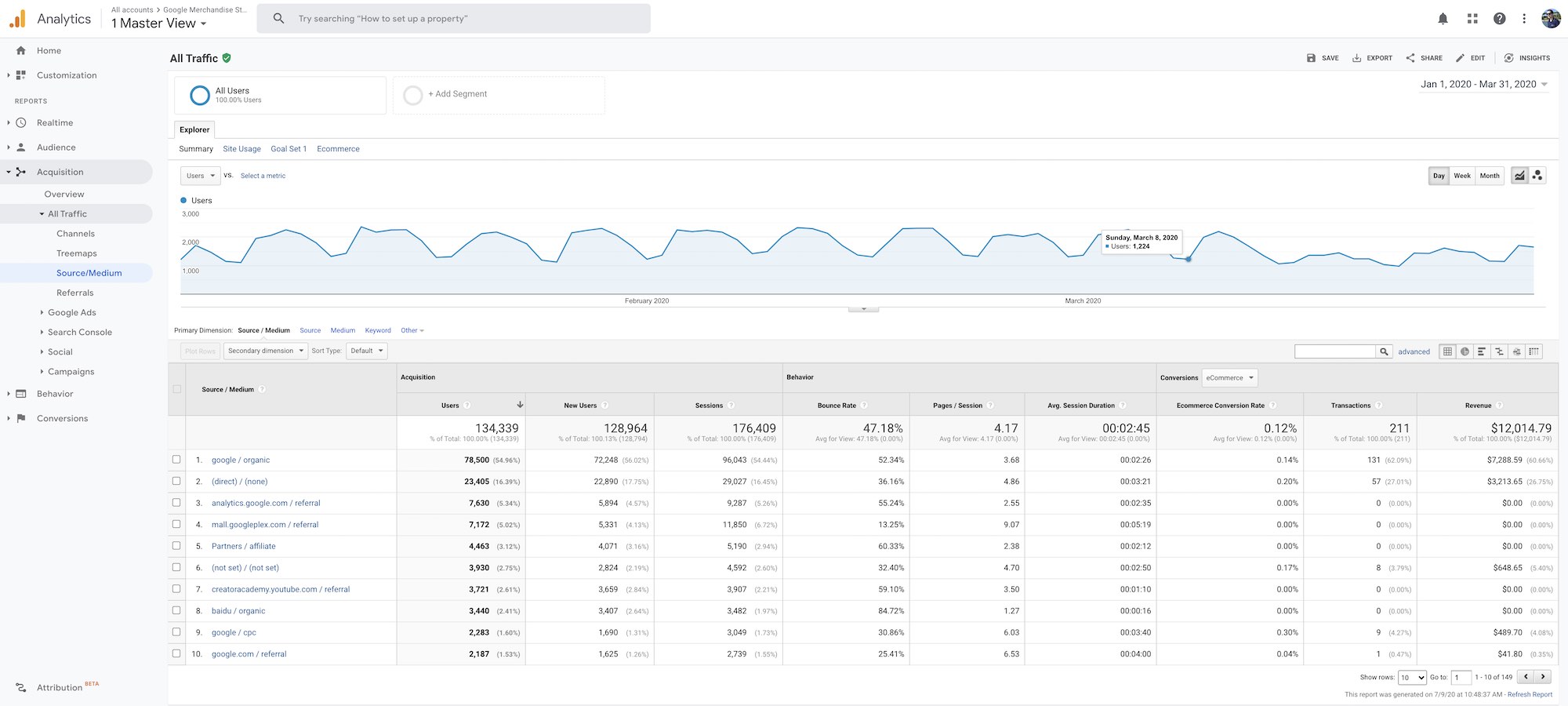Click the Refresh Report link
This screenshot has width=1568, height=706.
[1530, 694]
